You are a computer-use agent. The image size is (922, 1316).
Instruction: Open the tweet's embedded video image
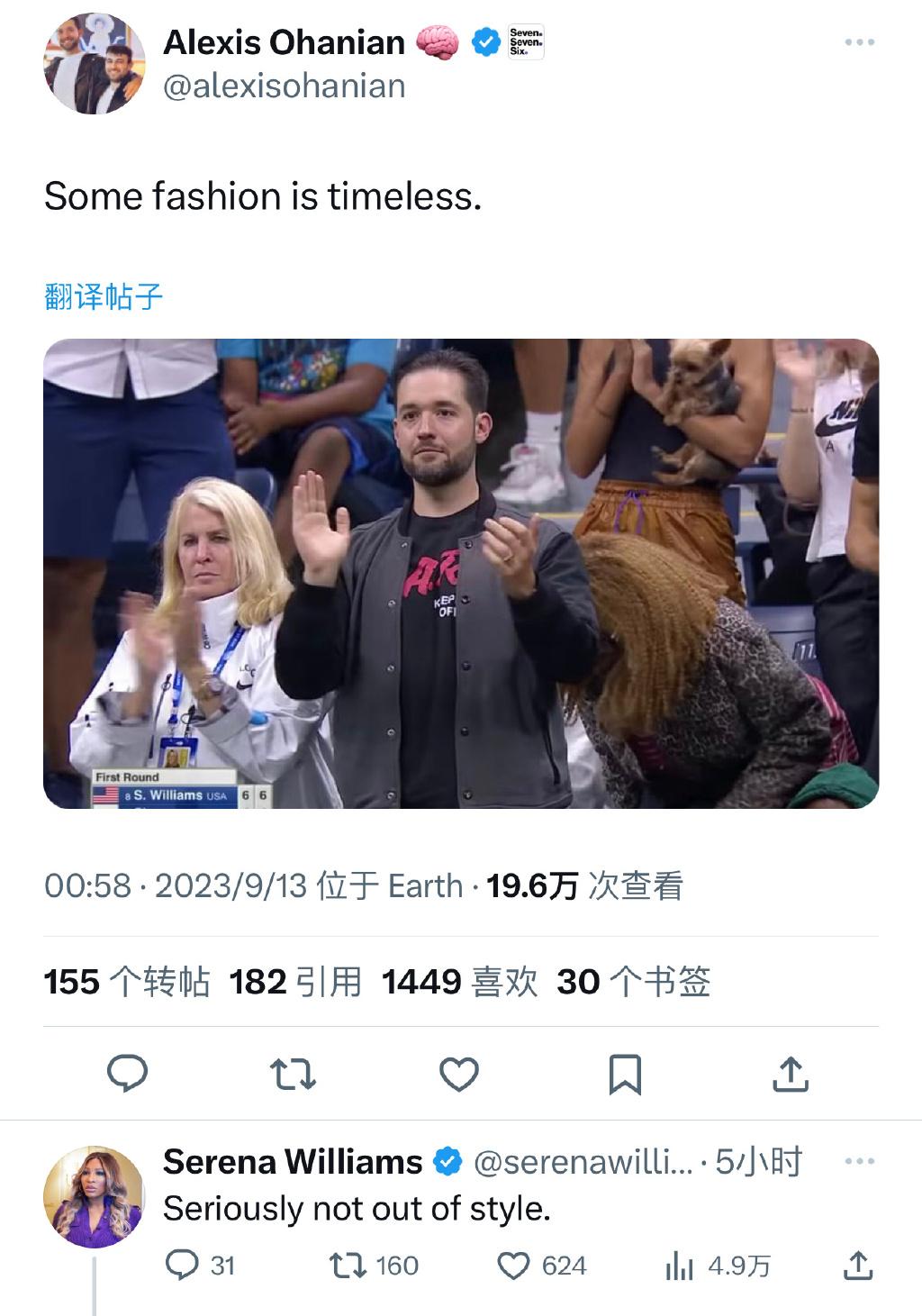pyautogui.click(x=461, y=573)
